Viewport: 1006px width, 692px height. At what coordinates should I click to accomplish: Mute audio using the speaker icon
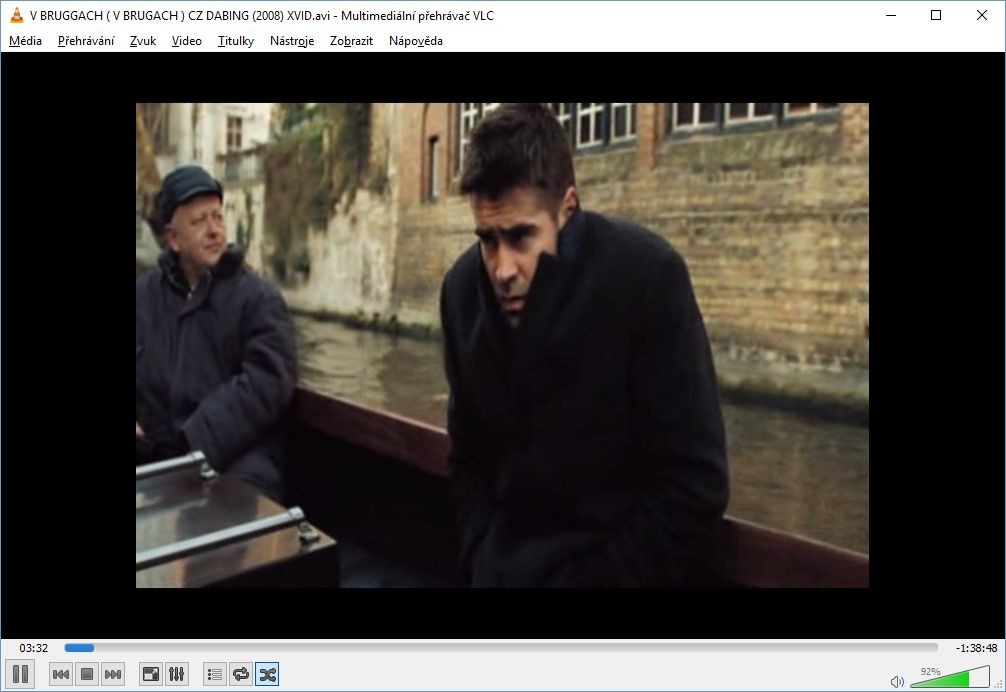(897, 681)
